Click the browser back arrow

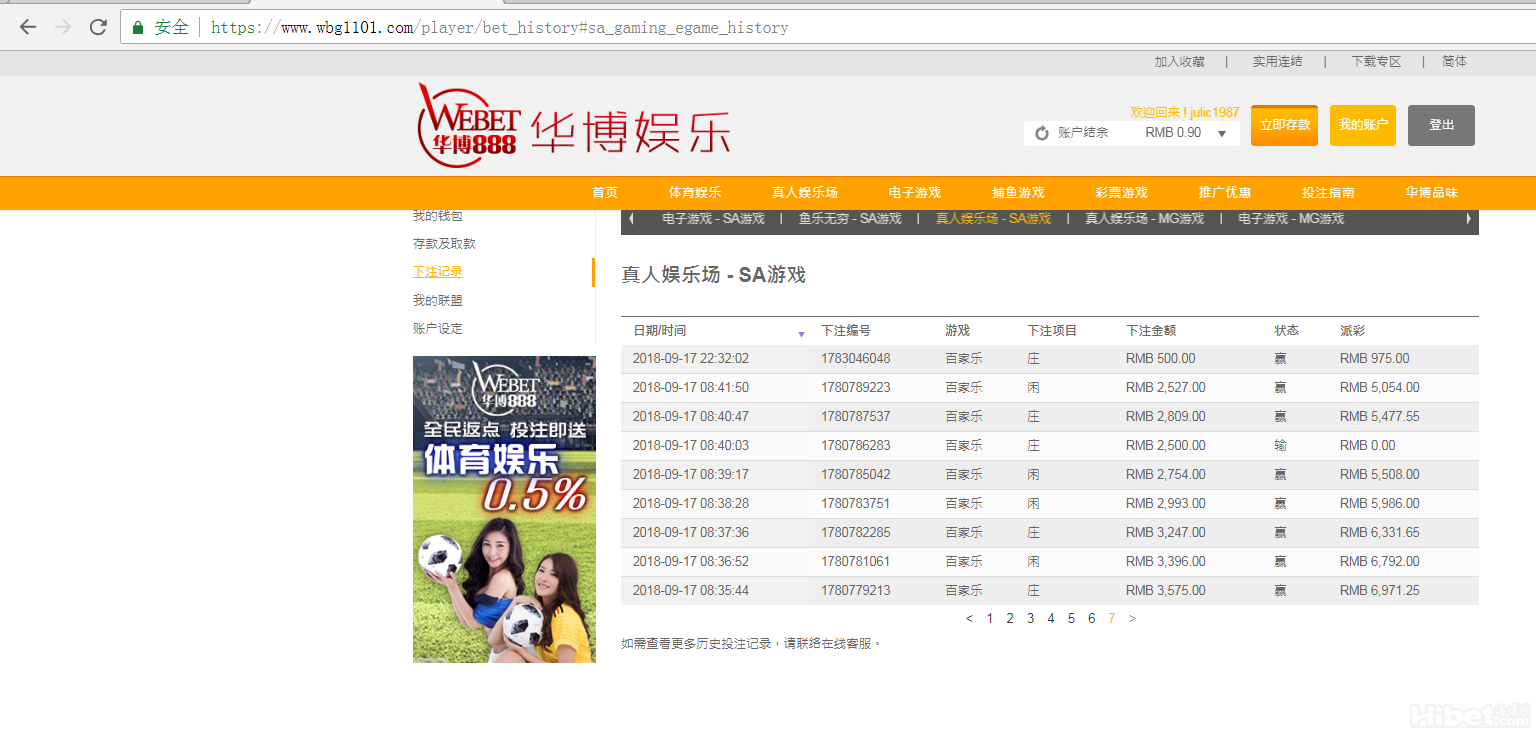pyautogui.click(x=27, y=27)
